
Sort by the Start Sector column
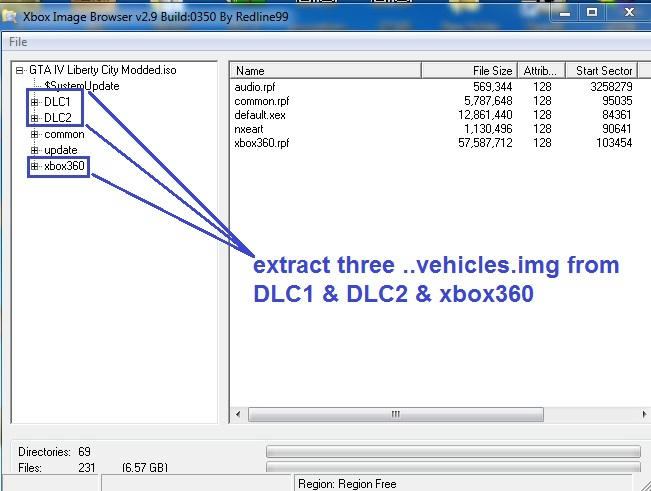point(603,71)
